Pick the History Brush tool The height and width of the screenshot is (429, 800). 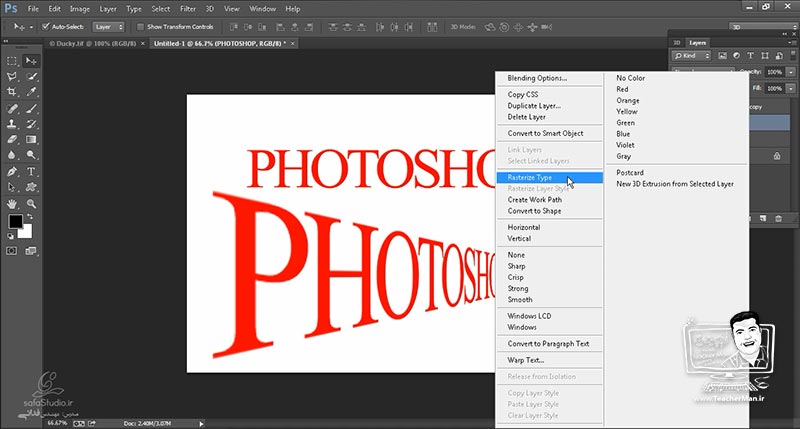coord(31,124)
